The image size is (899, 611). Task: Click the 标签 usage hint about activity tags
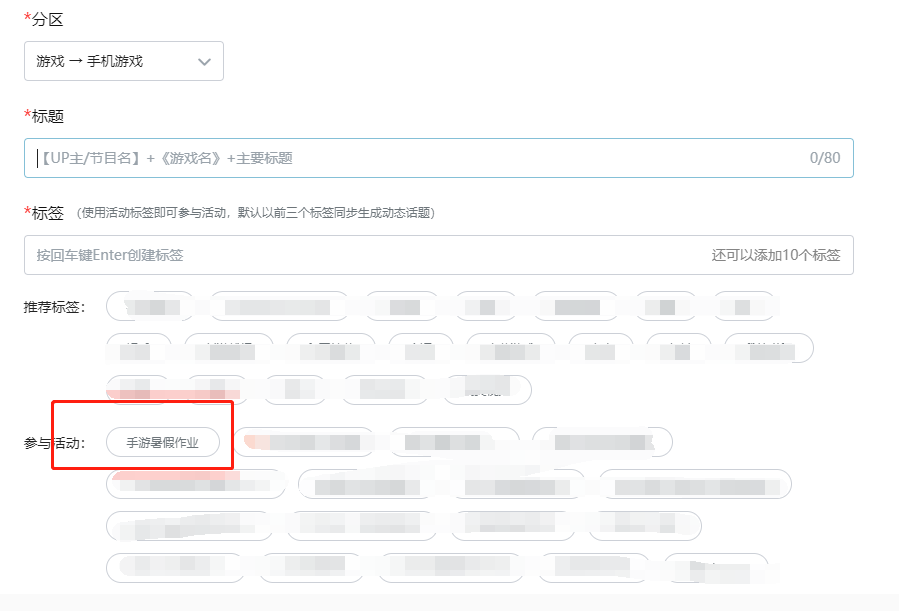pyautogui.click(x=256, y=213)
